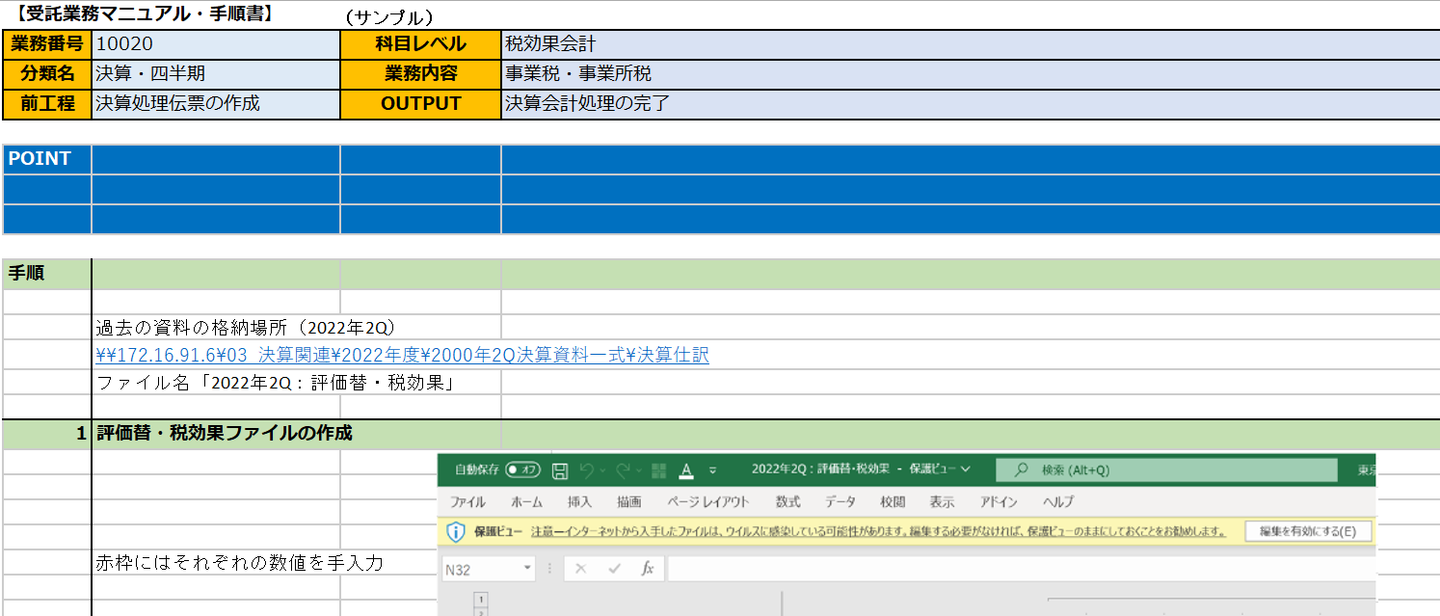The height and width of the screenshot is (616, 1440).
Task: Open the ¥¥172.16.91.6 決算仕訳 folder link
Action: [x=402, y=355]
